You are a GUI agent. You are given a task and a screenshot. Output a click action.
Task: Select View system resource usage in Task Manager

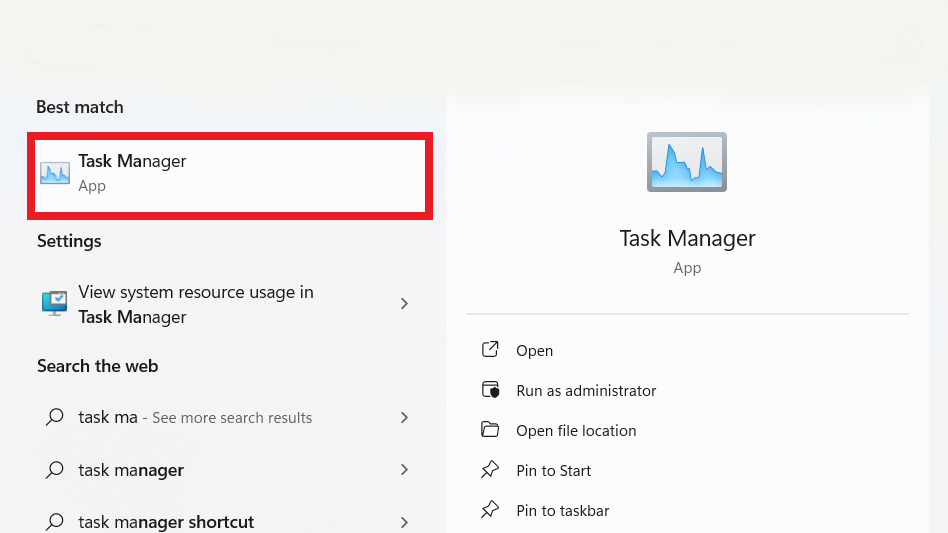click(x=230, y=304)
